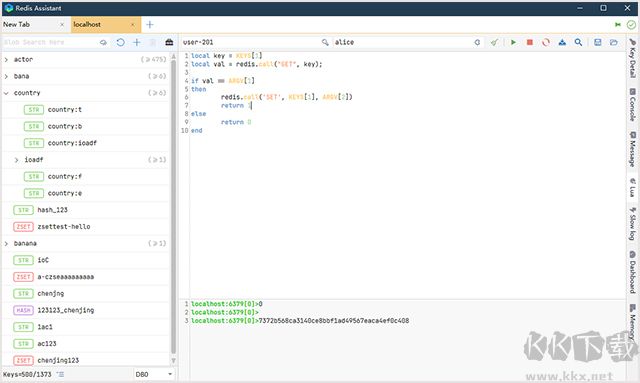Click the green flag icon in the tab bar
The width and height of the screenshot is (640, 383).
(618, 24)
